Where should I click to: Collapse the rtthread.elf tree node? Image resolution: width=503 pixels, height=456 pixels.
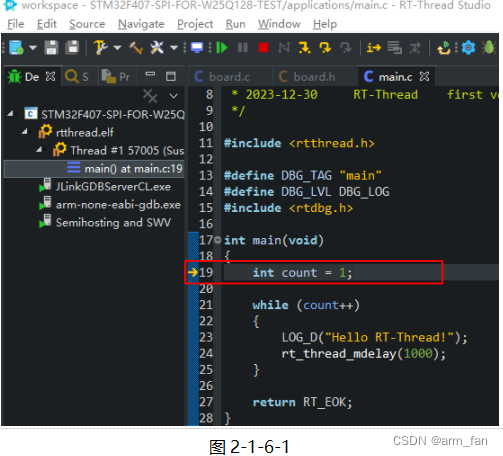(24, 132)
